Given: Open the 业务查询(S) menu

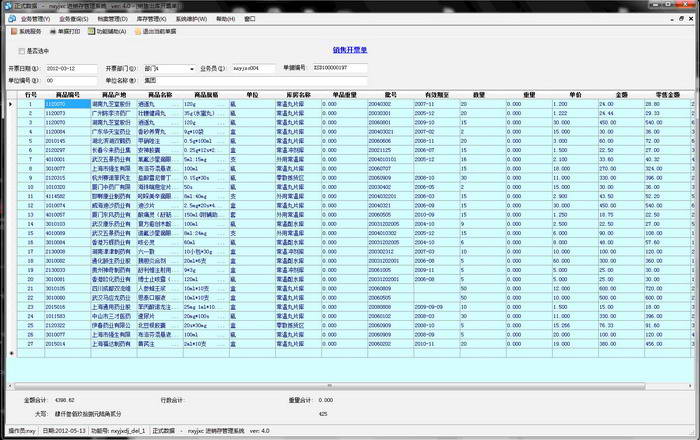Looking at the screenshot, I should point(74,19).
